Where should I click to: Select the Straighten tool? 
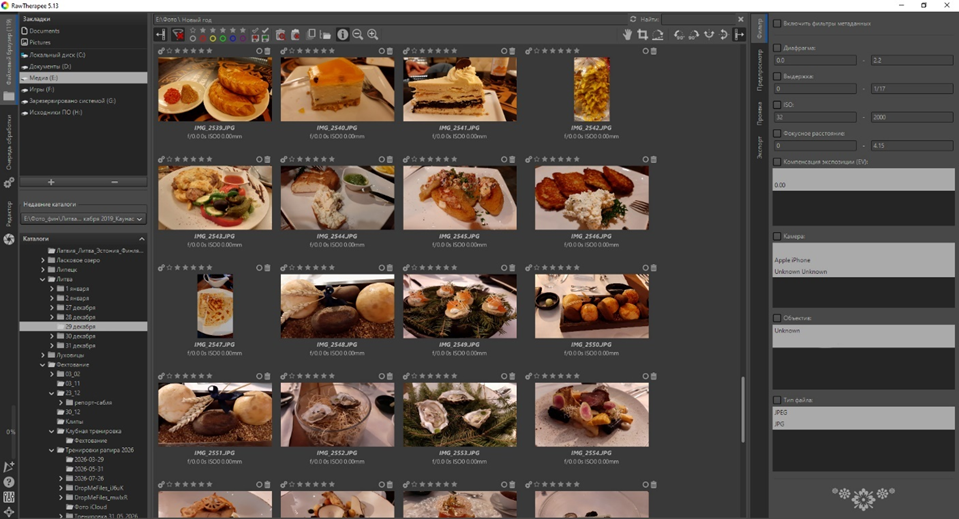pos(657,35)
